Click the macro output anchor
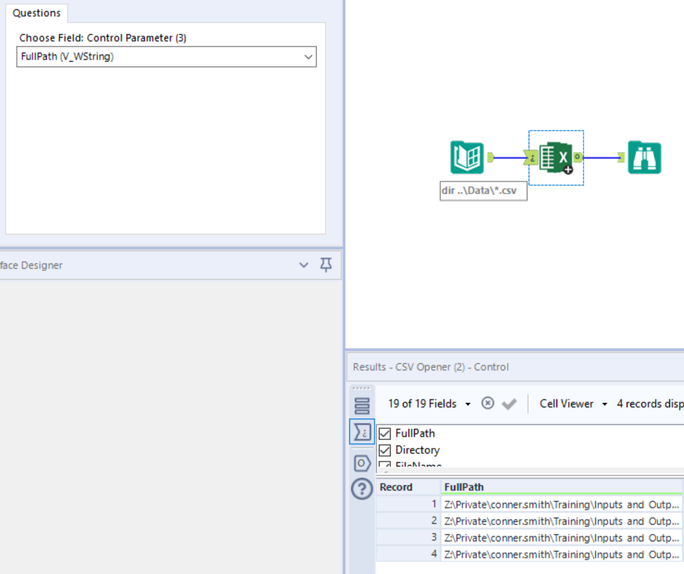684x574 pixels. tap(578, 157)
